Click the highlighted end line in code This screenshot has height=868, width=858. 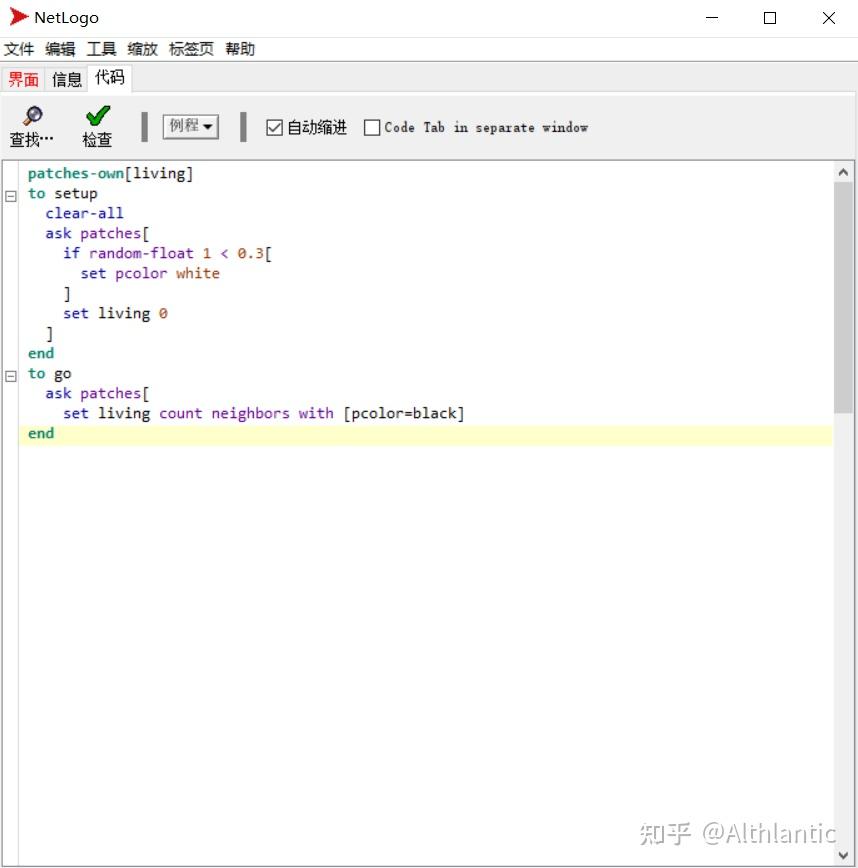(x=40, y=433)
